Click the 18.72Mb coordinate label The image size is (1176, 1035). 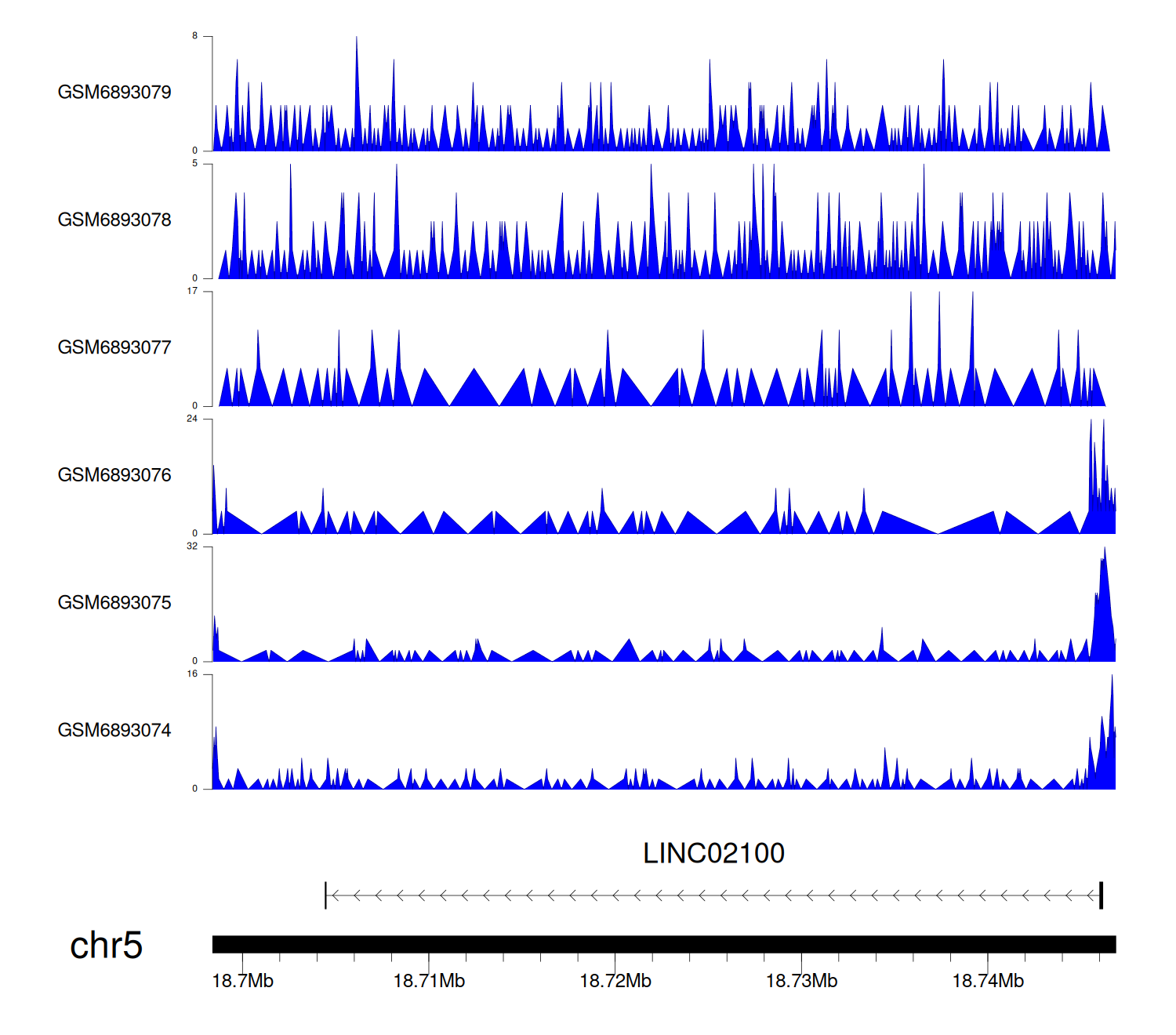click(x=615, y=981)
